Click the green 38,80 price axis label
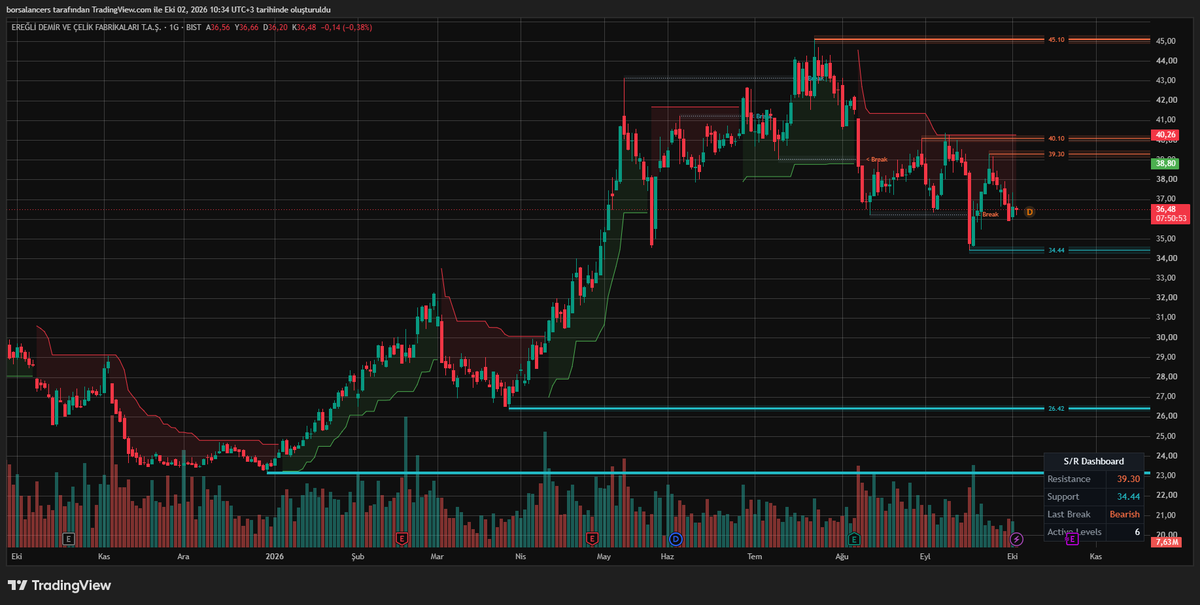Screen dimensions: 1200x605 pos(1165,163)
